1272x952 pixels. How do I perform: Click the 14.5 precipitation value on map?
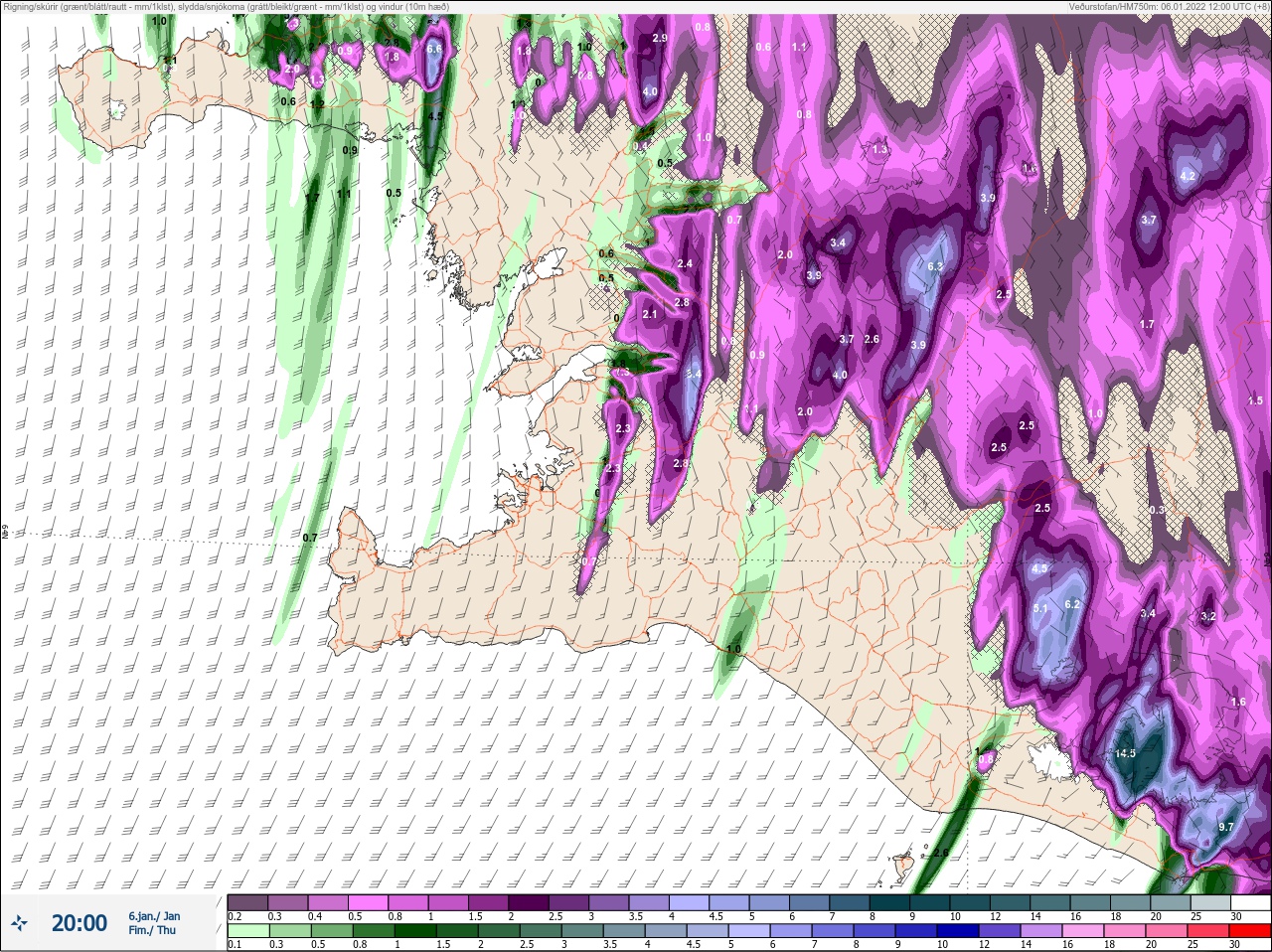point(1125,753)
